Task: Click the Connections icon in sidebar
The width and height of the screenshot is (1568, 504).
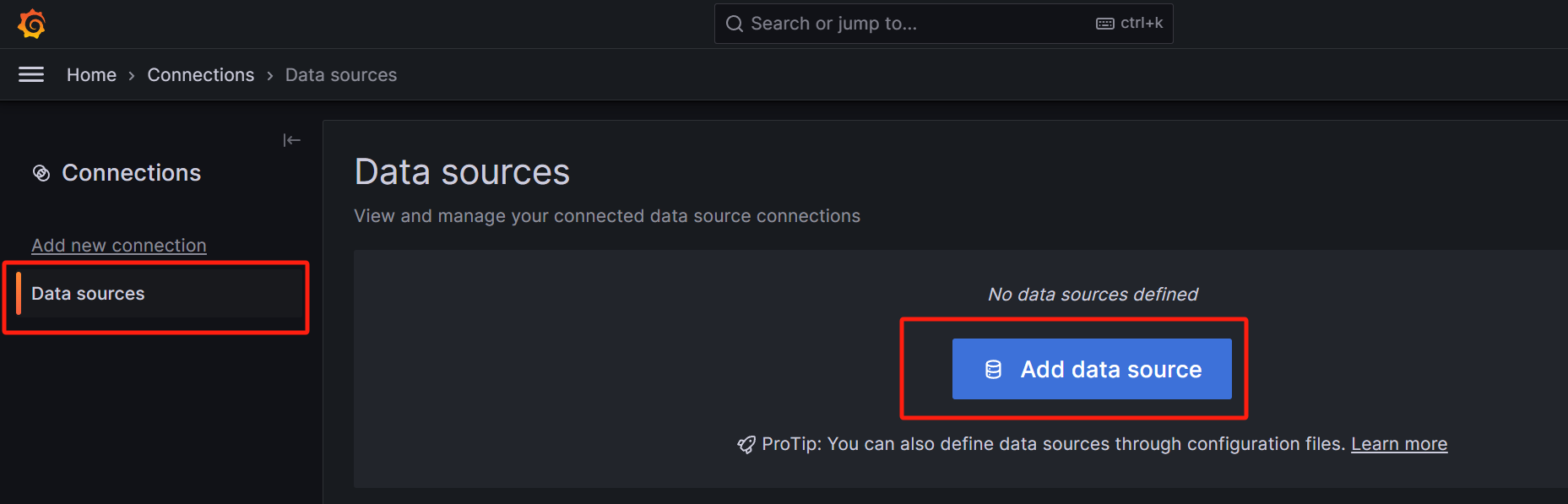Action: point(41,173)
